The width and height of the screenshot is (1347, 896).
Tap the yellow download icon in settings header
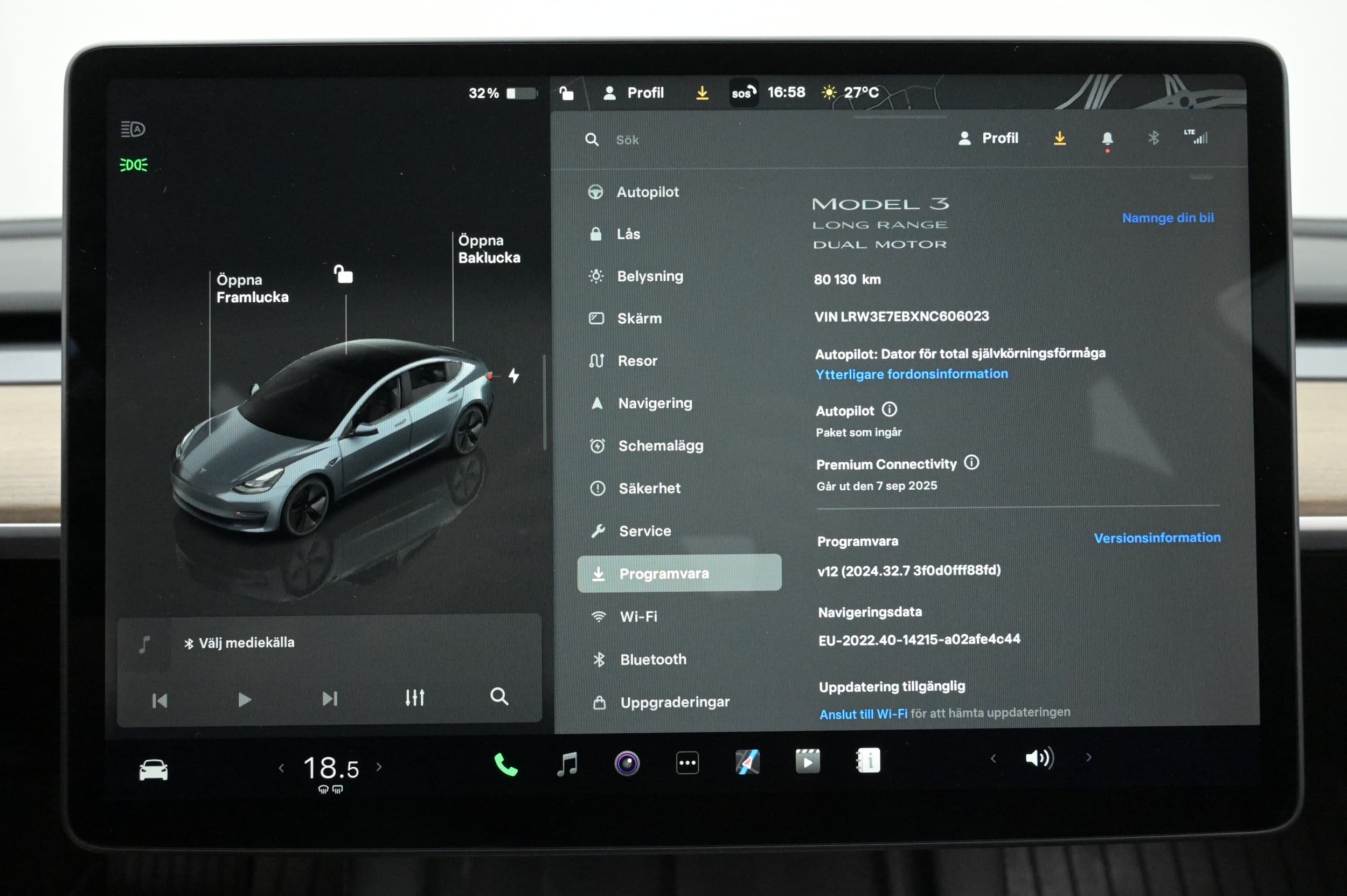click(1059, 138)
